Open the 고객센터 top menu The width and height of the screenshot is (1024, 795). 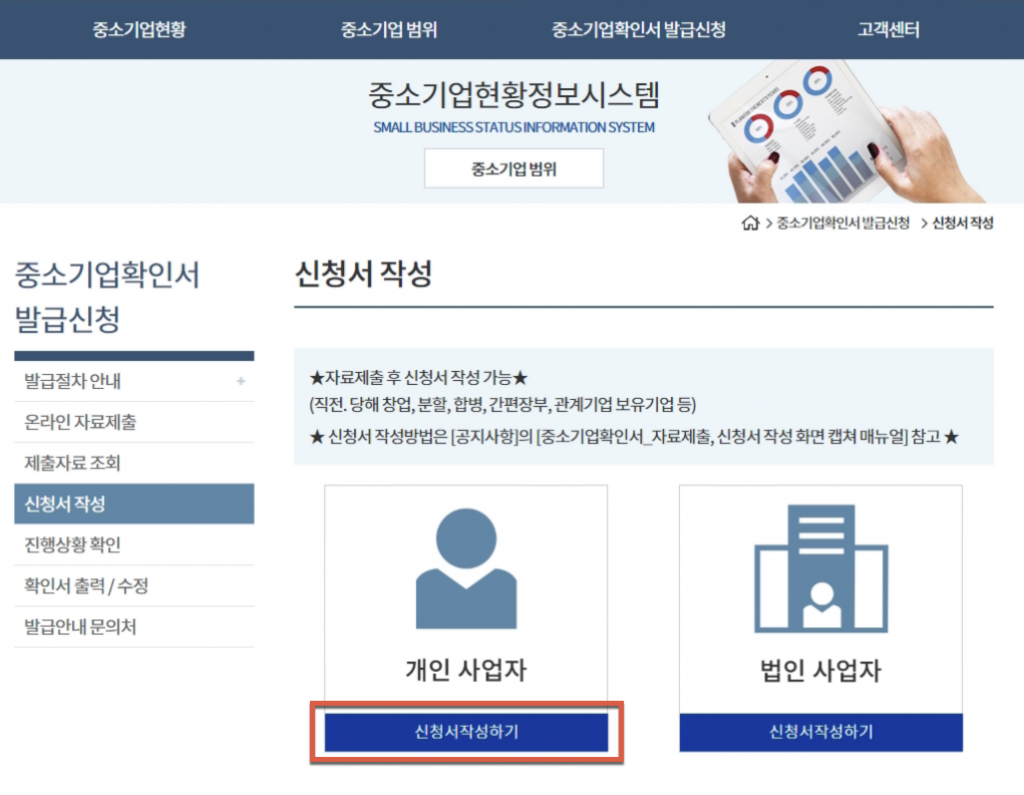887,29
